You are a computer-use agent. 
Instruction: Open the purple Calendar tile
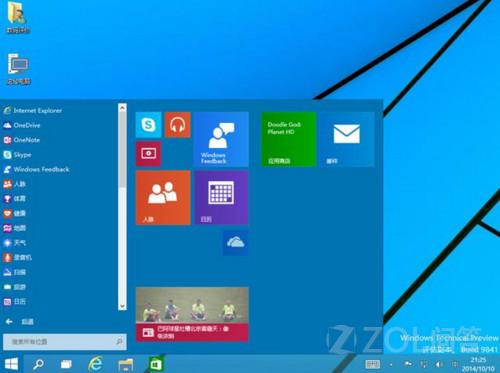[221, 197]
